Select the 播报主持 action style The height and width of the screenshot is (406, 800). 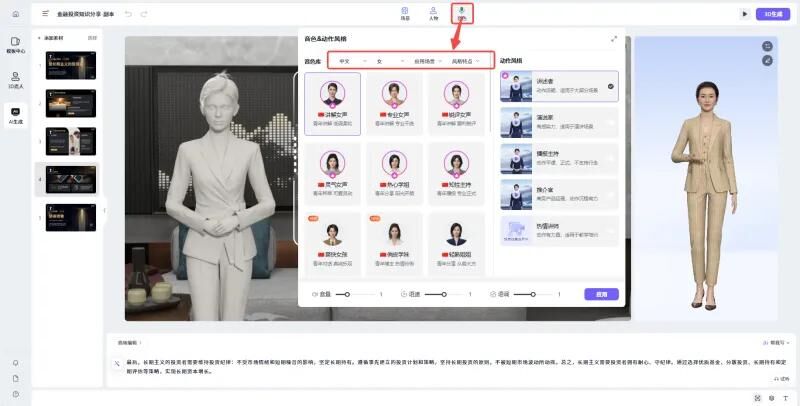point(559,158)
